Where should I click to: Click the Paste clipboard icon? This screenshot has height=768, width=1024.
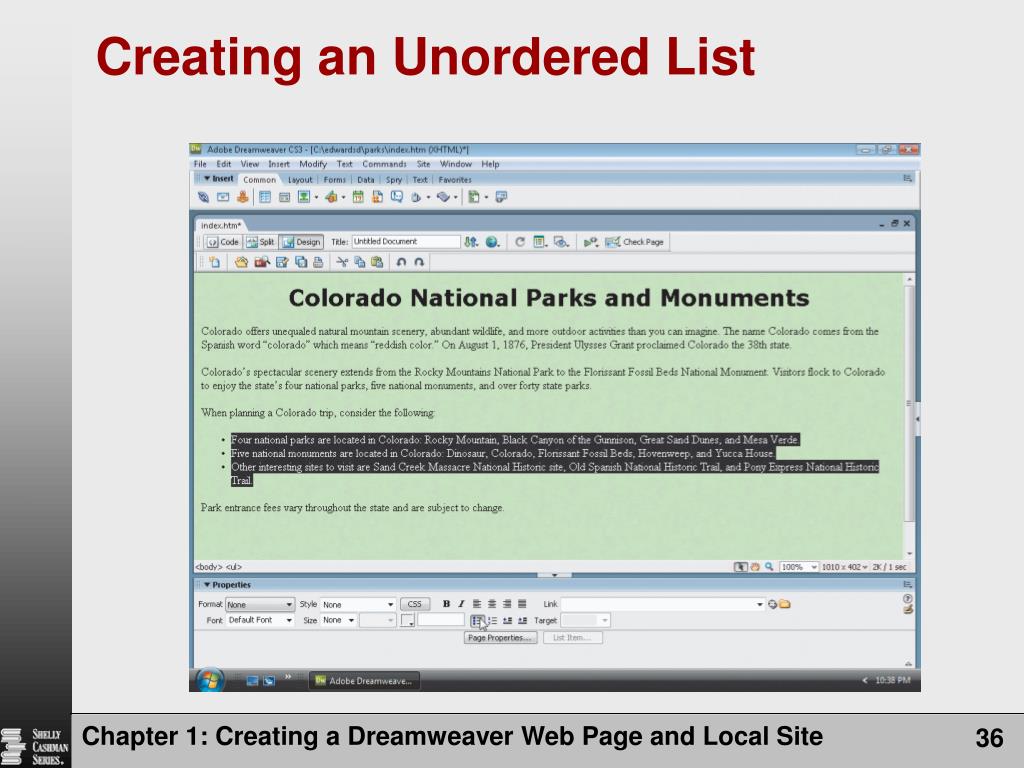pos(377,263)
